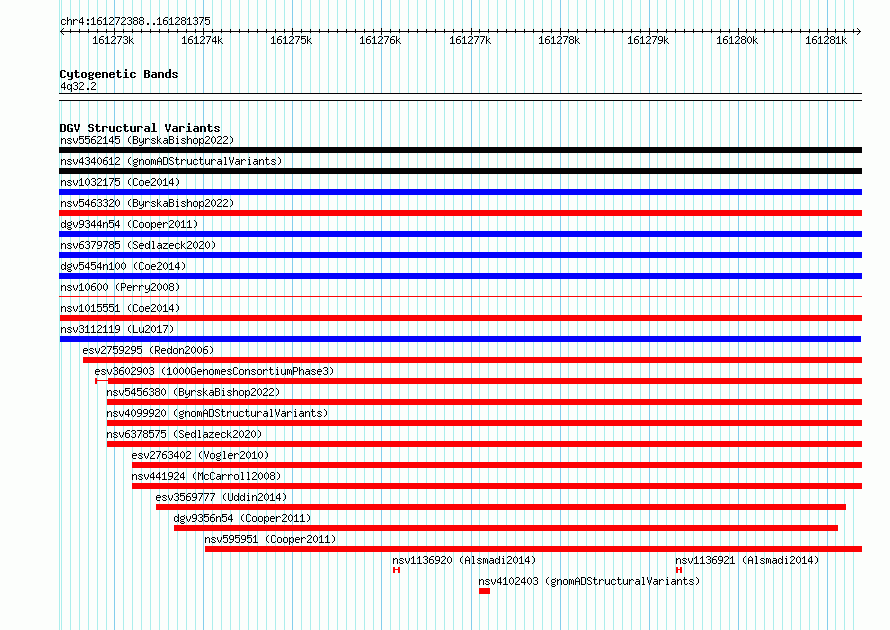Select nsv4099920 (gnomADStructuralVariants) label

217,413
